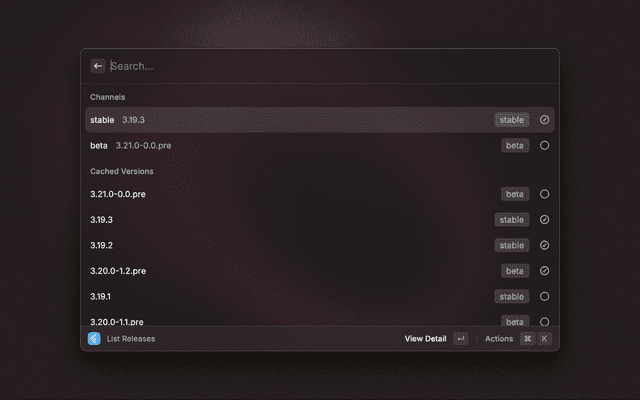Select cached version 3.19.2 row
This screenshot has width=640, height=400.
[320, 245]
